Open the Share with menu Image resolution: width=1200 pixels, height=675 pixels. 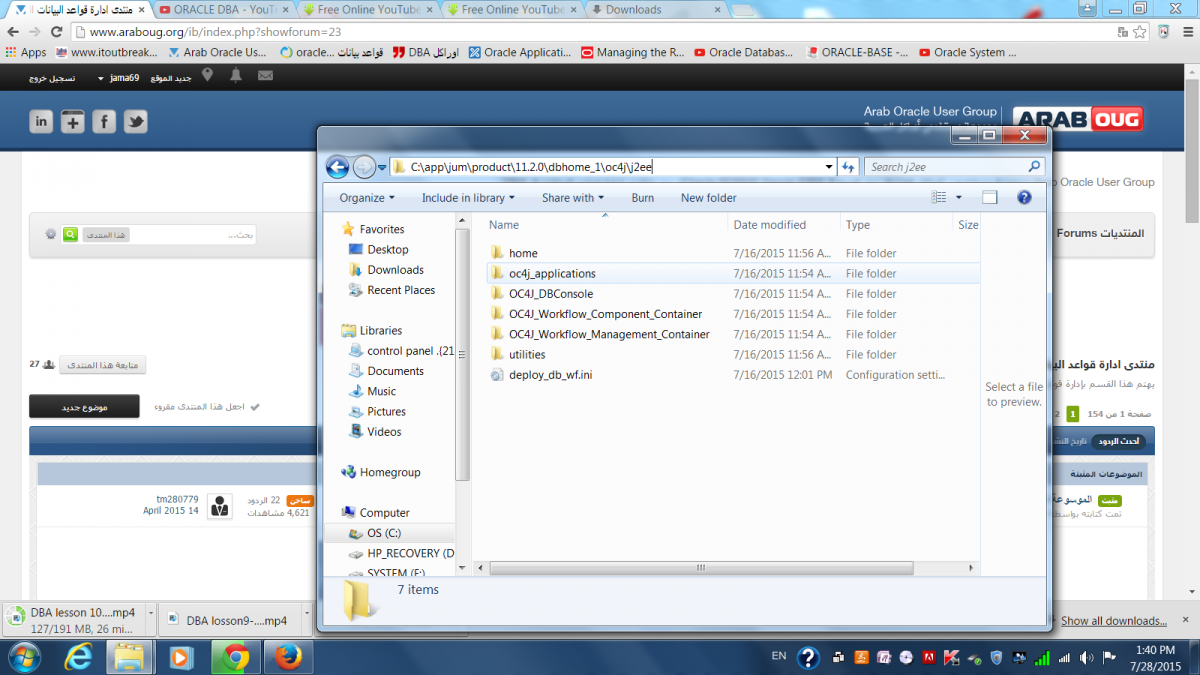coord(573,198)
